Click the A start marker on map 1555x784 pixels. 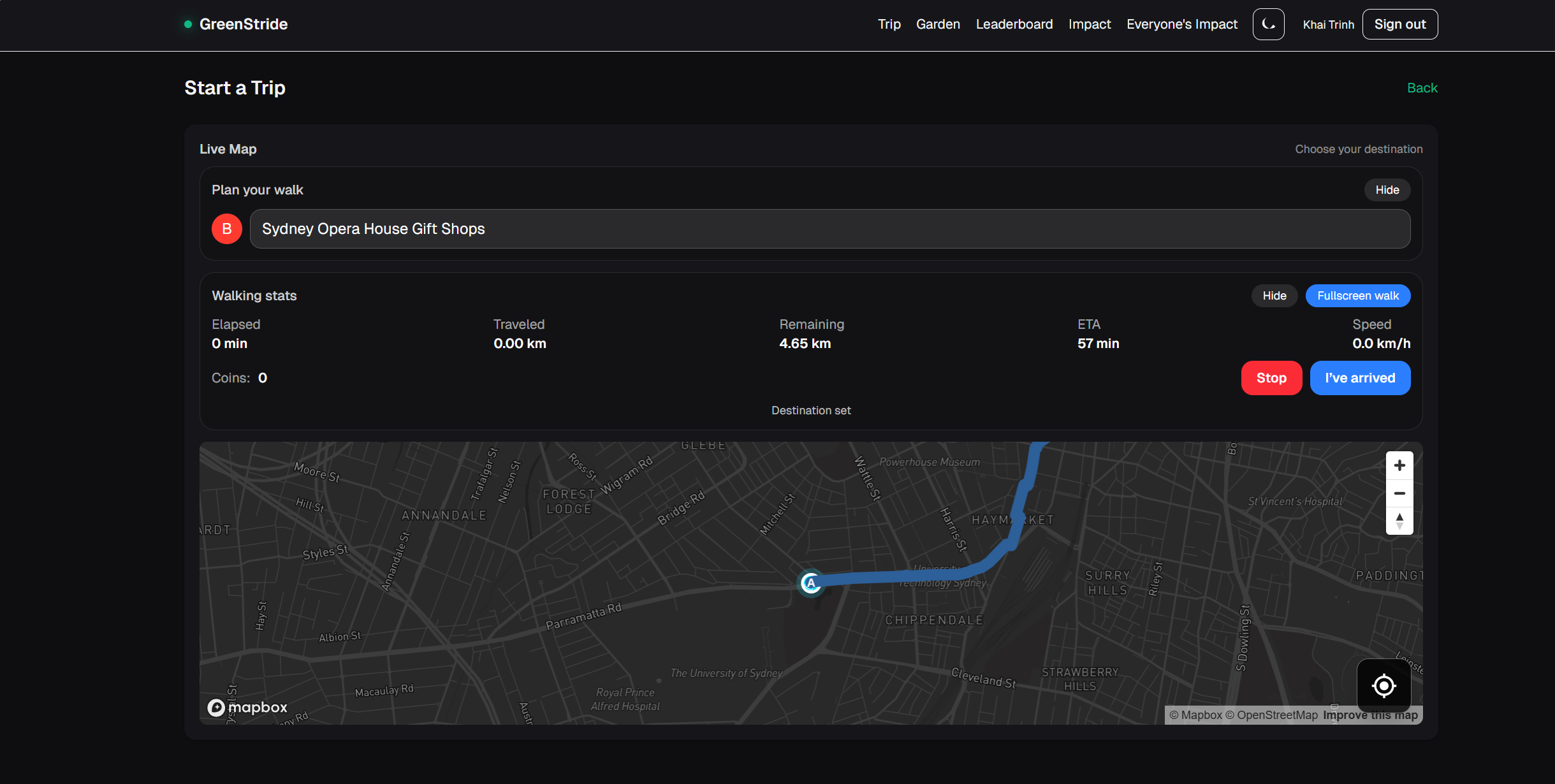[x=810, y=583]
